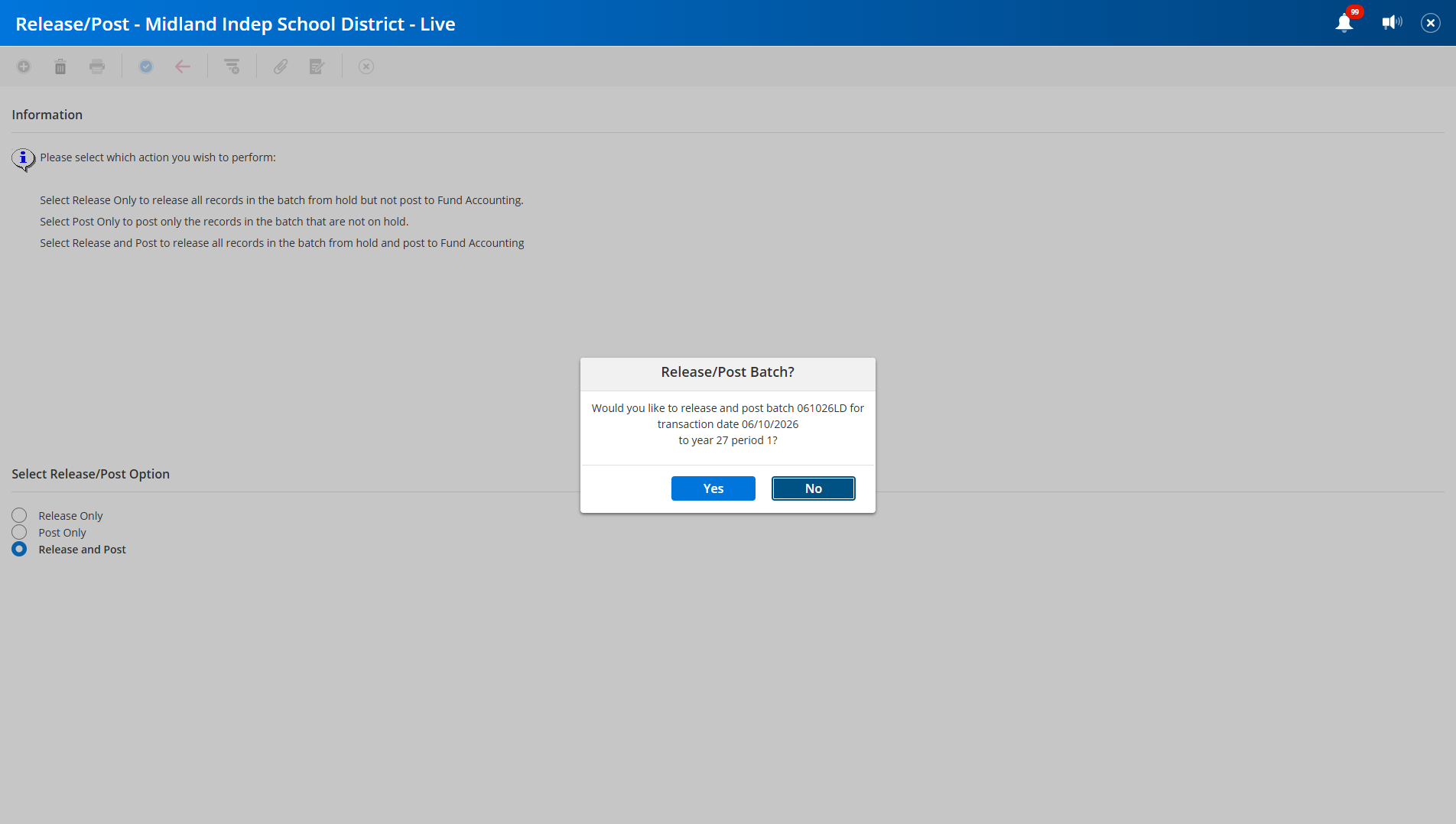
Task: Click the Release and Post explanation line
Action: pos(282,243)
